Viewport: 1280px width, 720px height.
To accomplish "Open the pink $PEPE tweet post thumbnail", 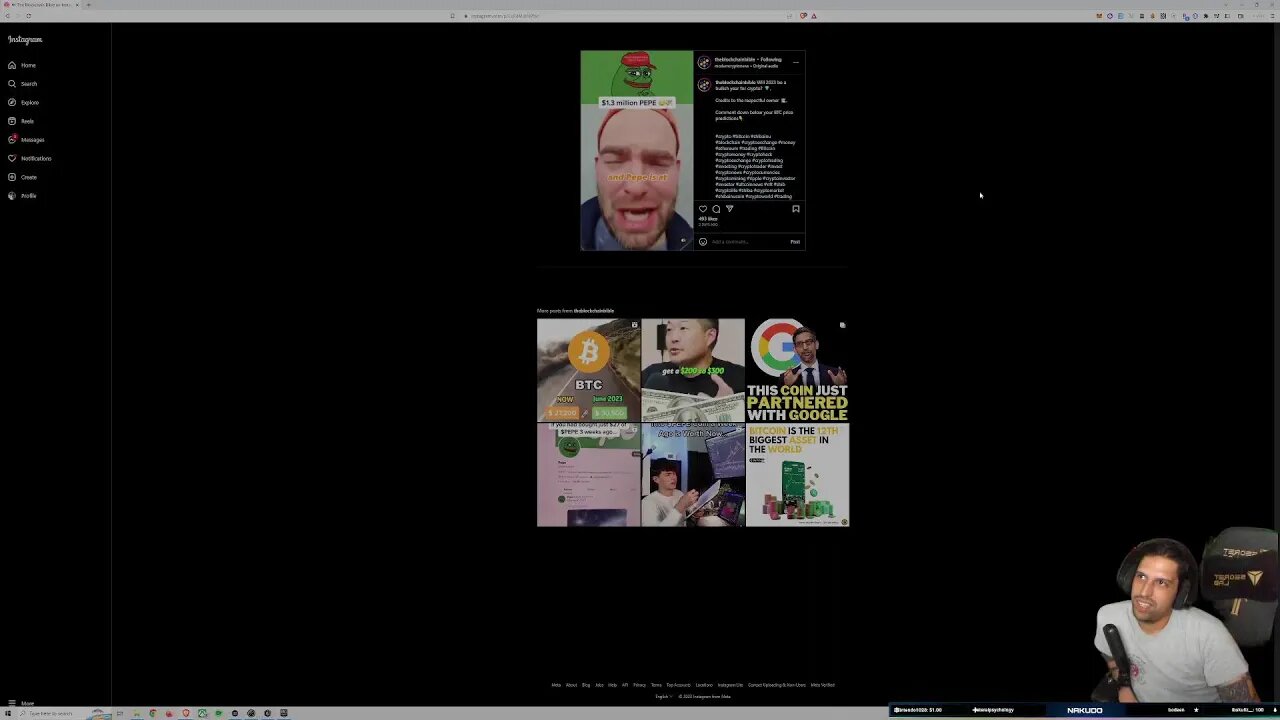I will (588, 475).
